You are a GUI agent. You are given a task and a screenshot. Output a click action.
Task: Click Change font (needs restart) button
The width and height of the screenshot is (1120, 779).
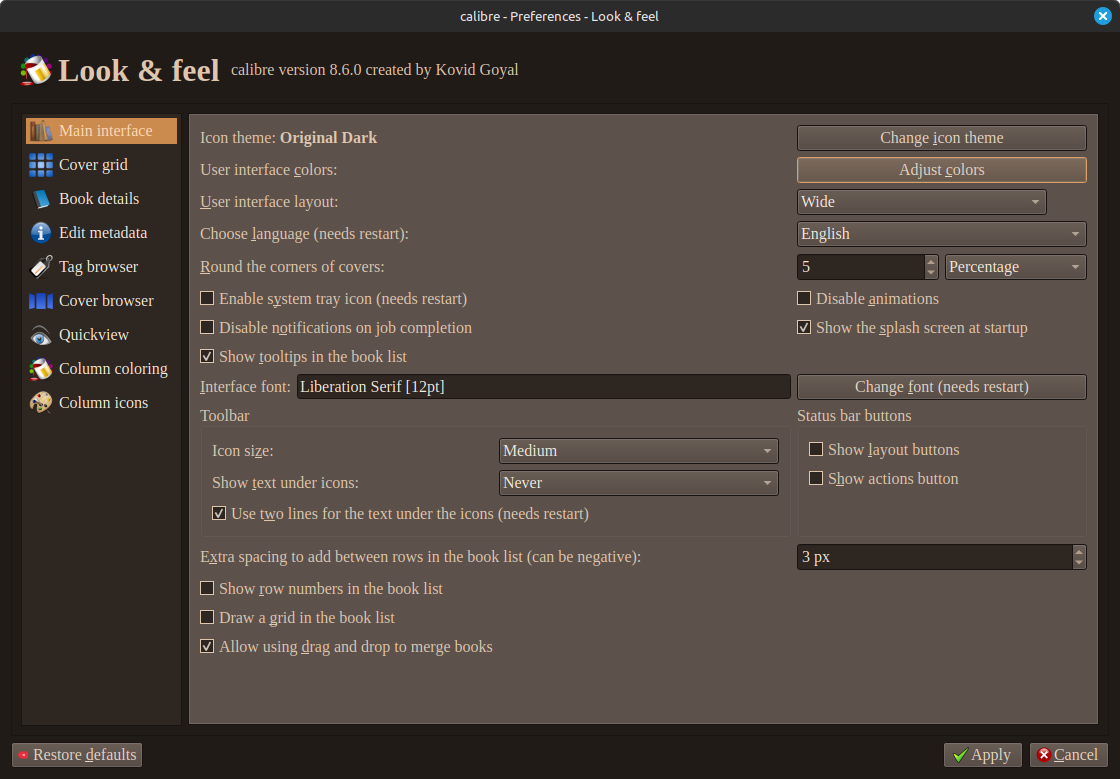point(941,387)
